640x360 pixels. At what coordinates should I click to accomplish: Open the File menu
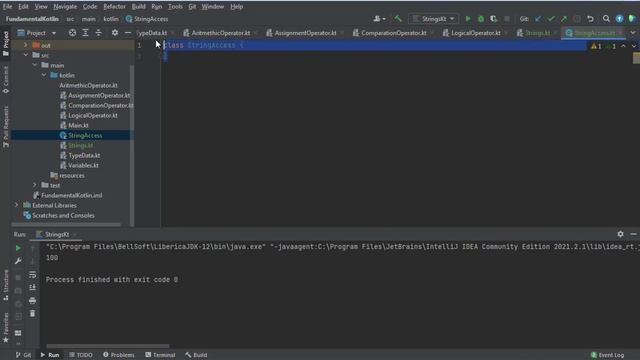(7, 7)
